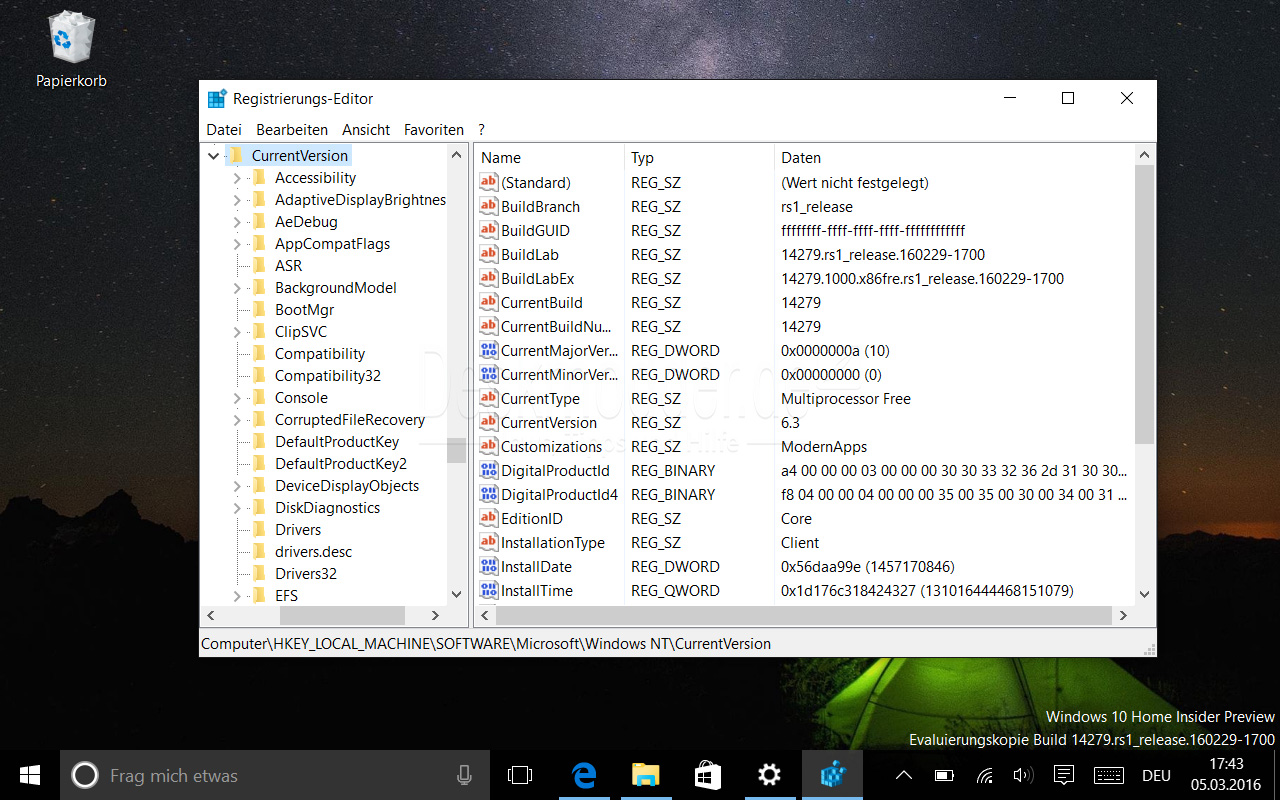1280x800 pixels.
Task: Expand the ClipSVC key
Action: click(237, 332)
